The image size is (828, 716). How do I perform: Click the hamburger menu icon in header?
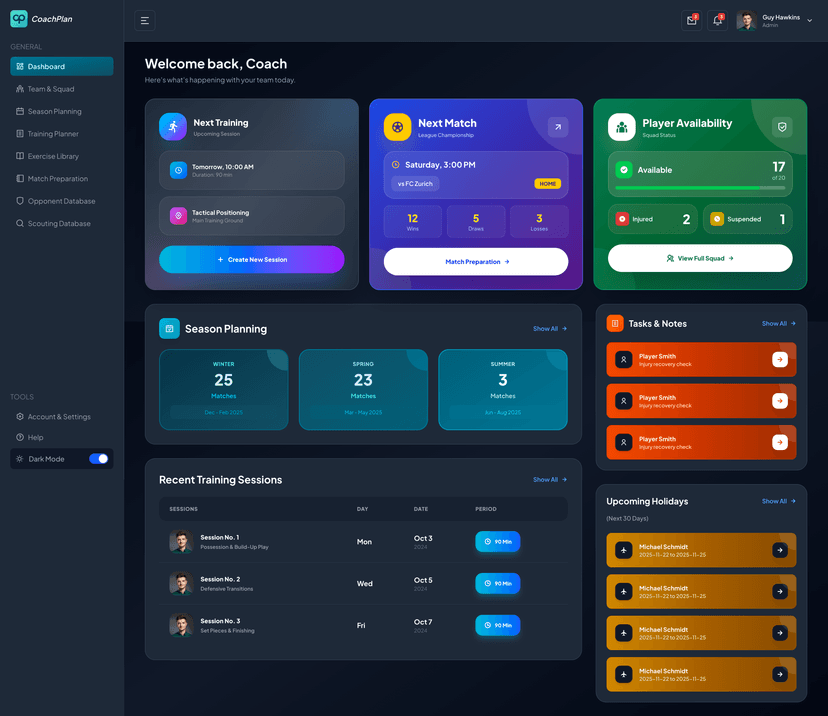point(145,20)
